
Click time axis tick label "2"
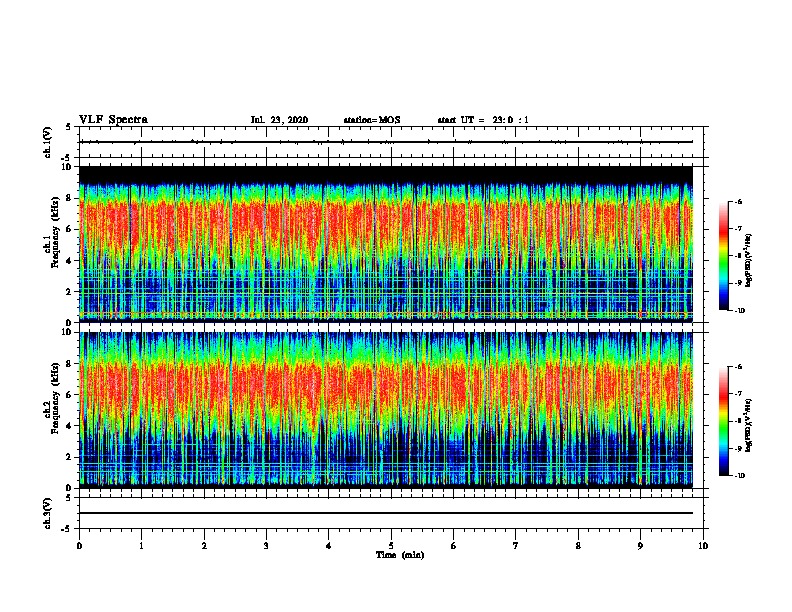click(x=204, y=545)
